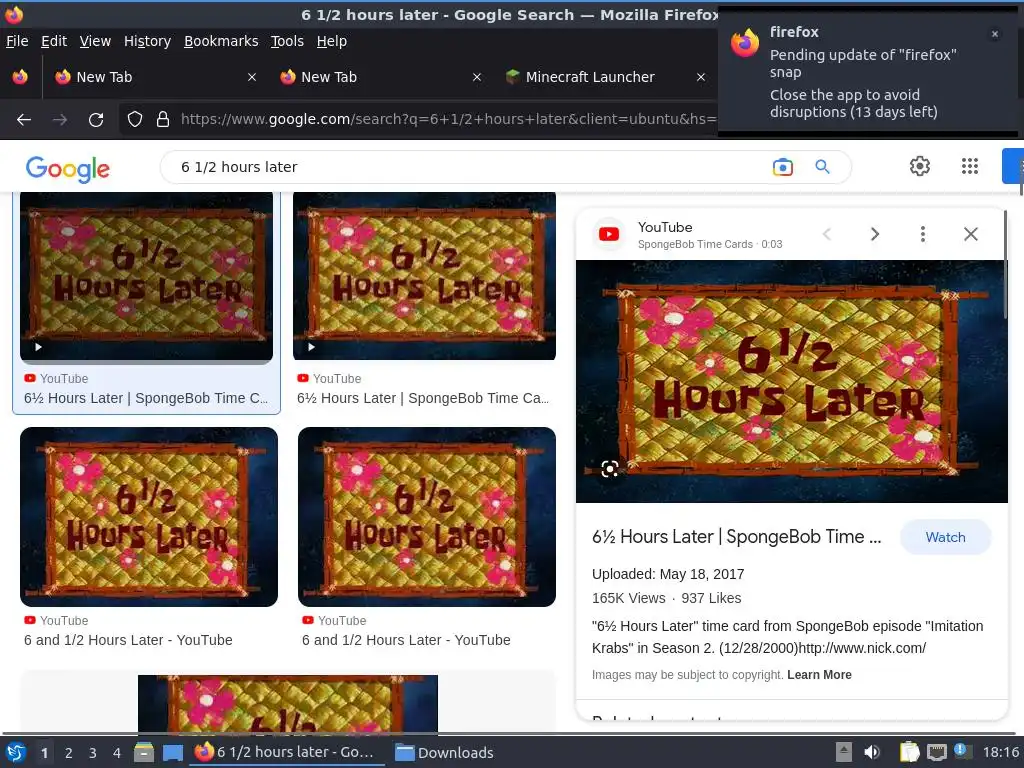This screenshot has height=768, width=1024.
Task: Open the preview panel three-dot menu
Action: click(x=923, y=234)
